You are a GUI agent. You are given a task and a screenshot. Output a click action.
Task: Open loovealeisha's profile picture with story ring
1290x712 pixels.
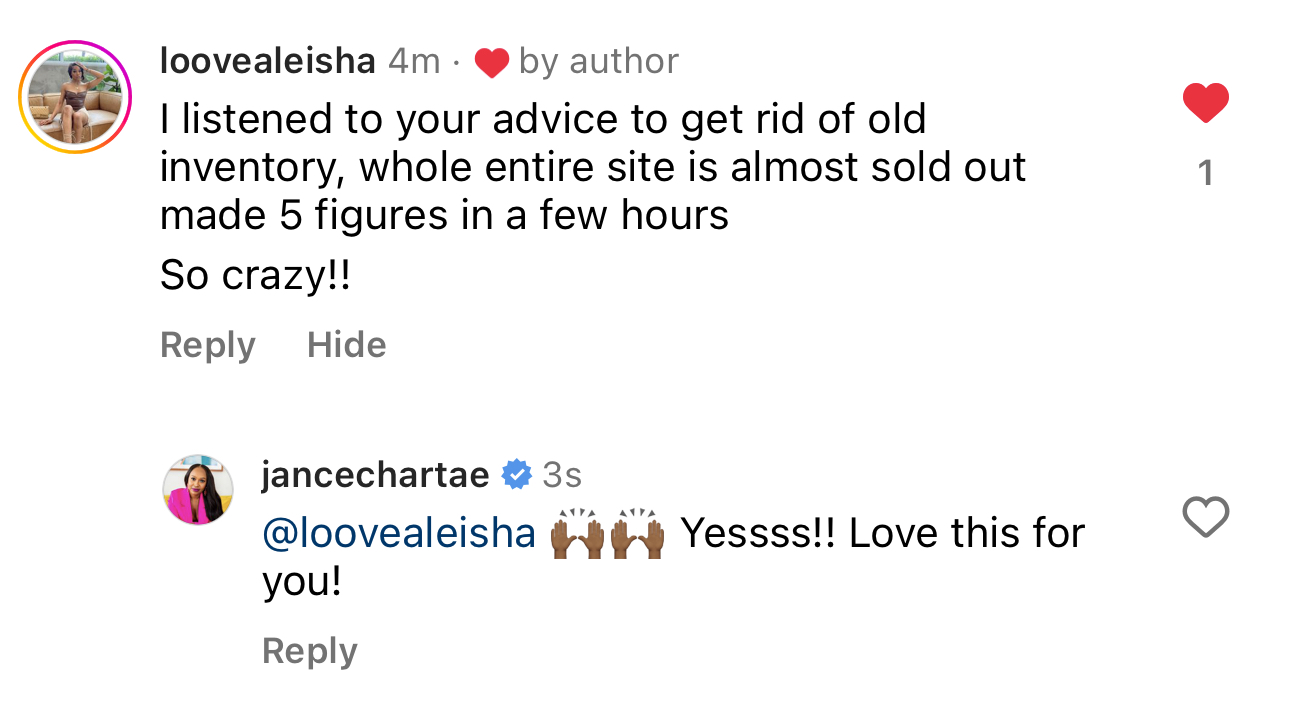pos(75,97)
